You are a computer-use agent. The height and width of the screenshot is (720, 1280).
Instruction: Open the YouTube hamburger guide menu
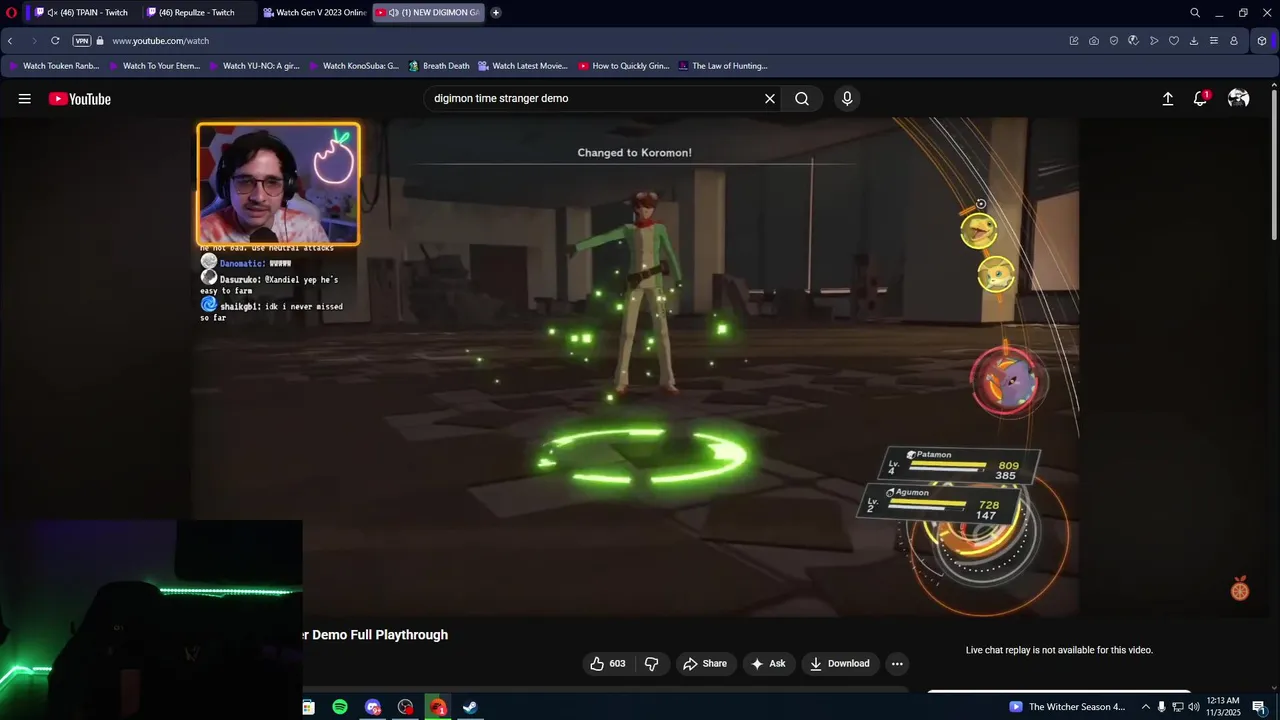(24, 99)
